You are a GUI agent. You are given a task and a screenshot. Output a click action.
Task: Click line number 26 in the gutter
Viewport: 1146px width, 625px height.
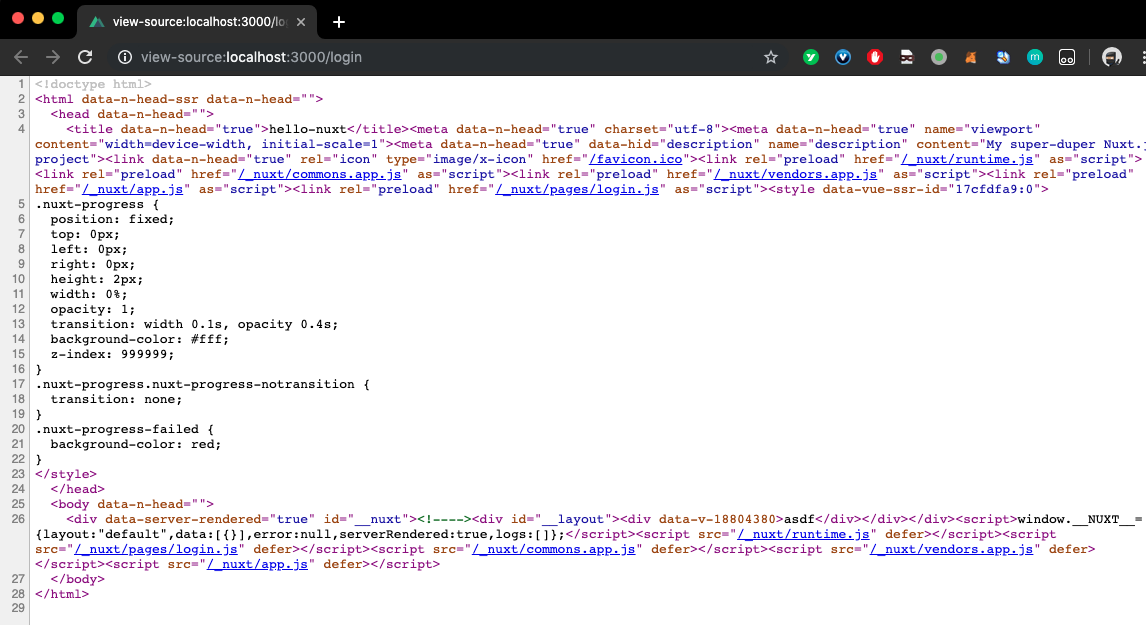tap(18, 519)
